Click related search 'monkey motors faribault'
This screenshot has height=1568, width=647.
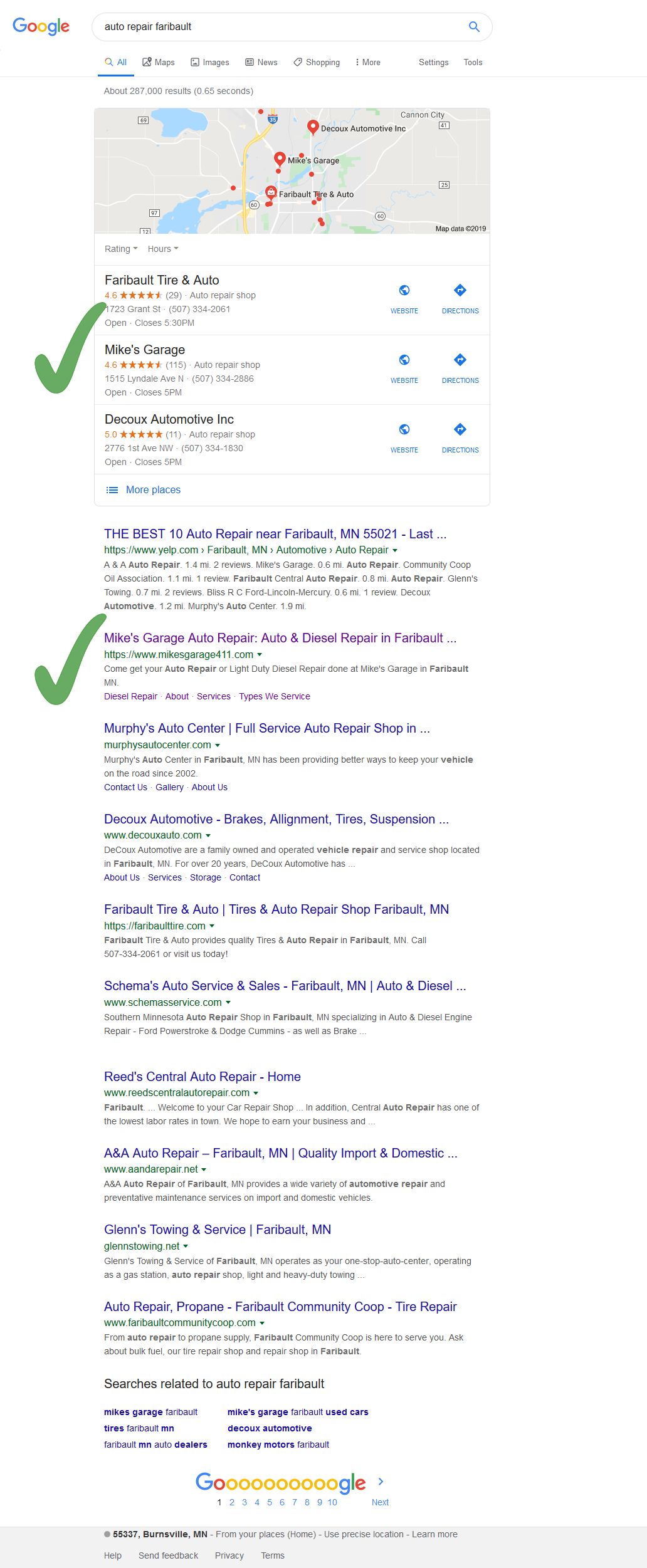(278, 1445)
